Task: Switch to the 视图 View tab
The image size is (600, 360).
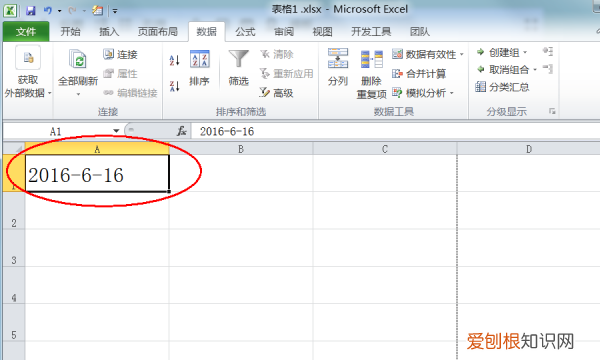Action: coord(322,31)
